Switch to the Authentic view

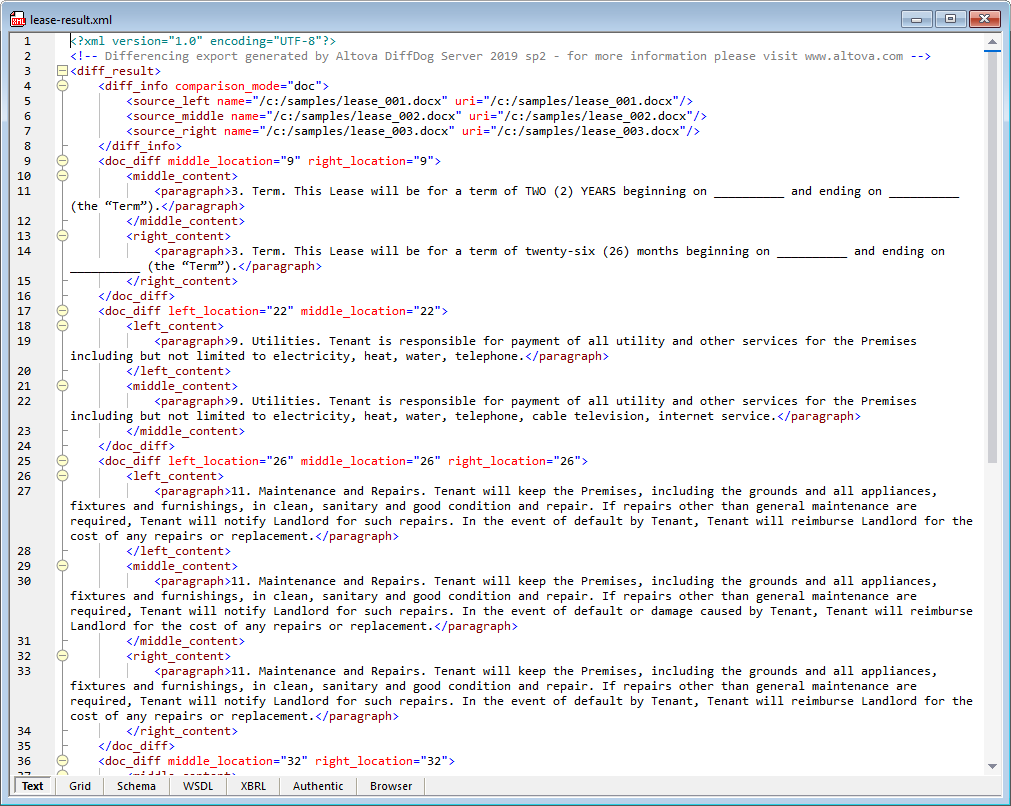click(317, 786)
